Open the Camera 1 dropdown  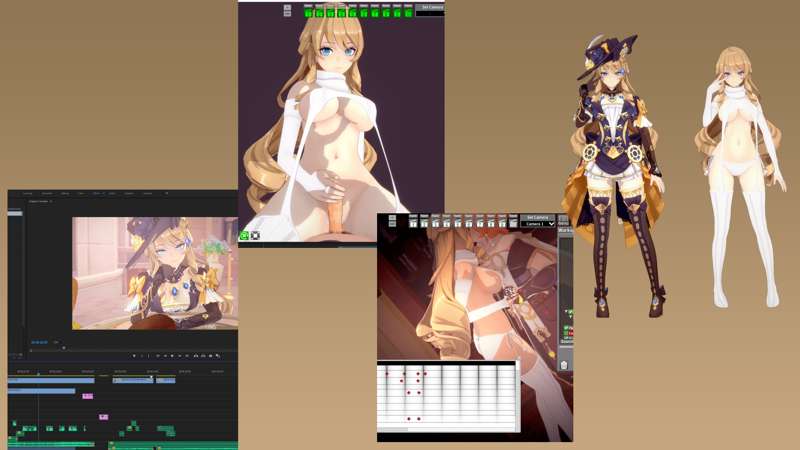538,224
